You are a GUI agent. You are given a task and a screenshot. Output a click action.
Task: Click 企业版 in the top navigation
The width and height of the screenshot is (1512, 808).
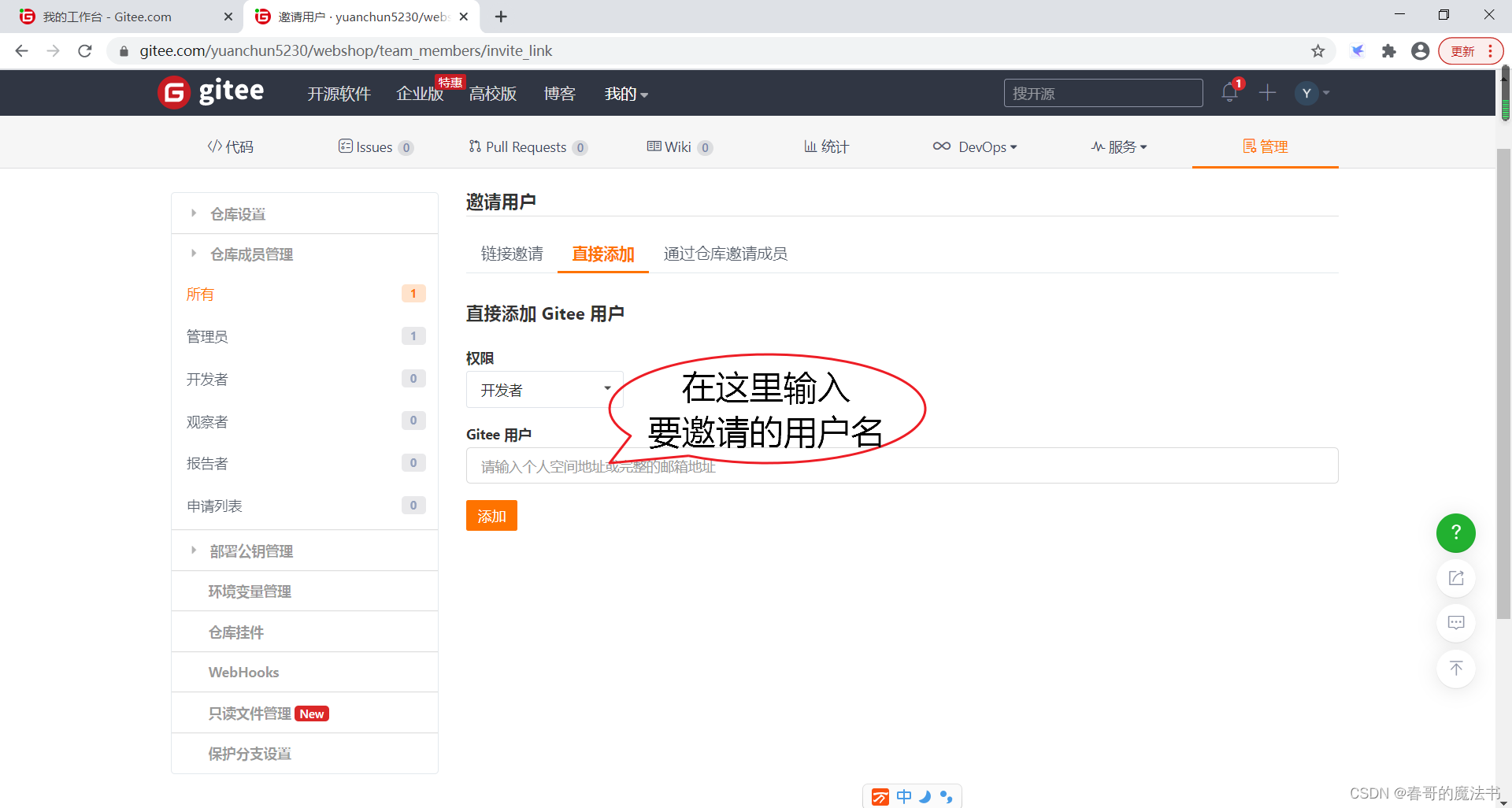[x=420, y=94]
